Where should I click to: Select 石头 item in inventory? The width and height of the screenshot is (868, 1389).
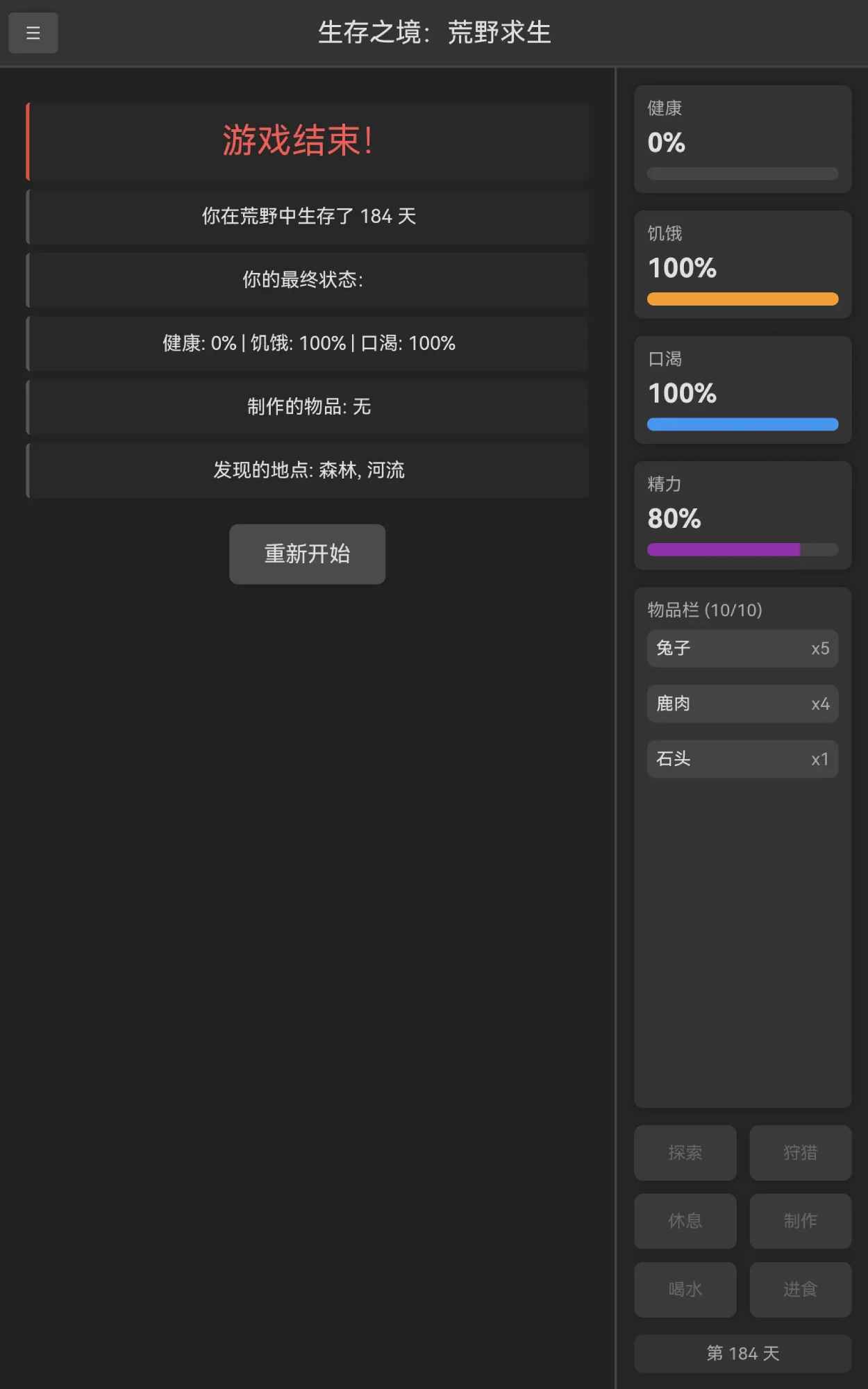[742, 758]
